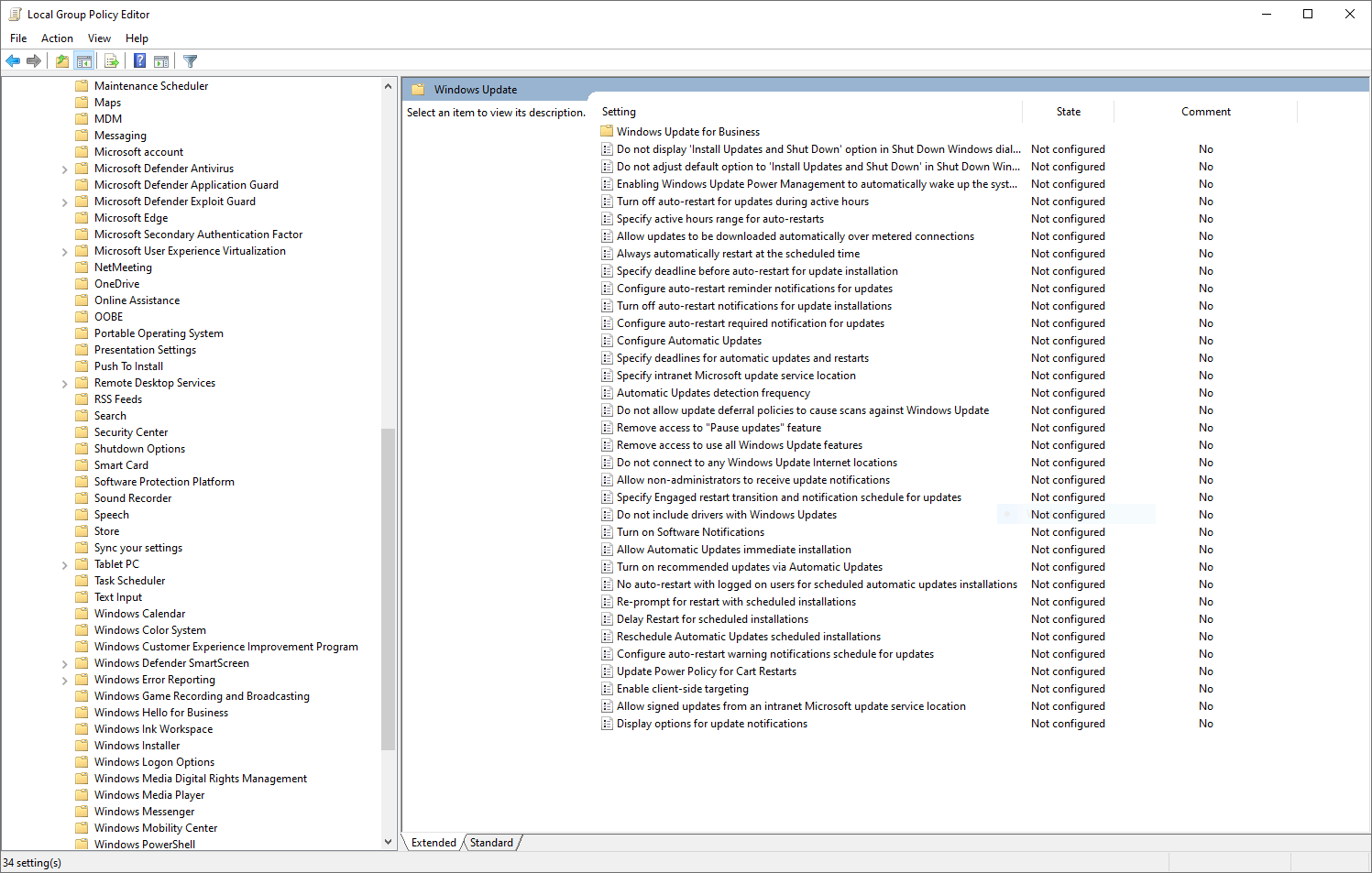Expand the Microsoft Defender Exploit Guard node
This screenshot has width=1372, height=873.
click(64, 202)
